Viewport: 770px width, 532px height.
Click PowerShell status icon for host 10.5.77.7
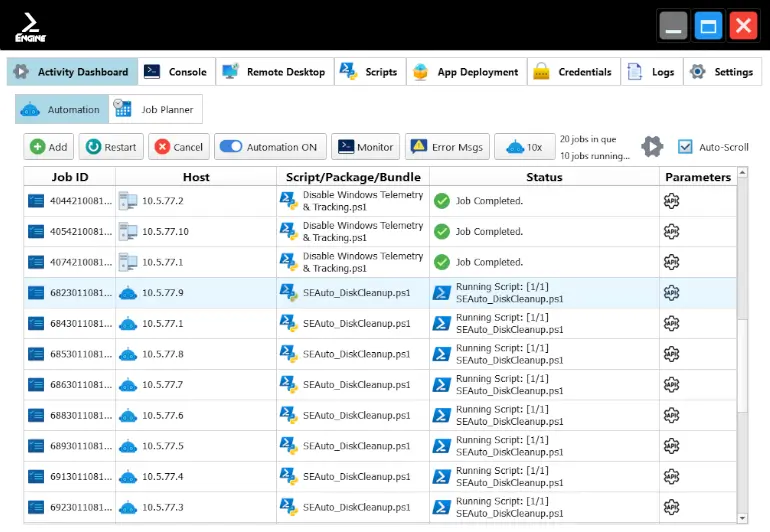(441, 385)
